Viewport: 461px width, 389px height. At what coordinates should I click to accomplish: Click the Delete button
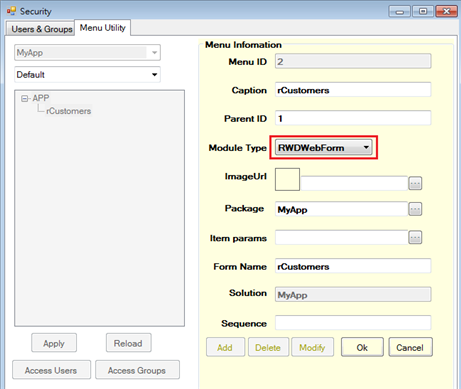click(268, 347)
